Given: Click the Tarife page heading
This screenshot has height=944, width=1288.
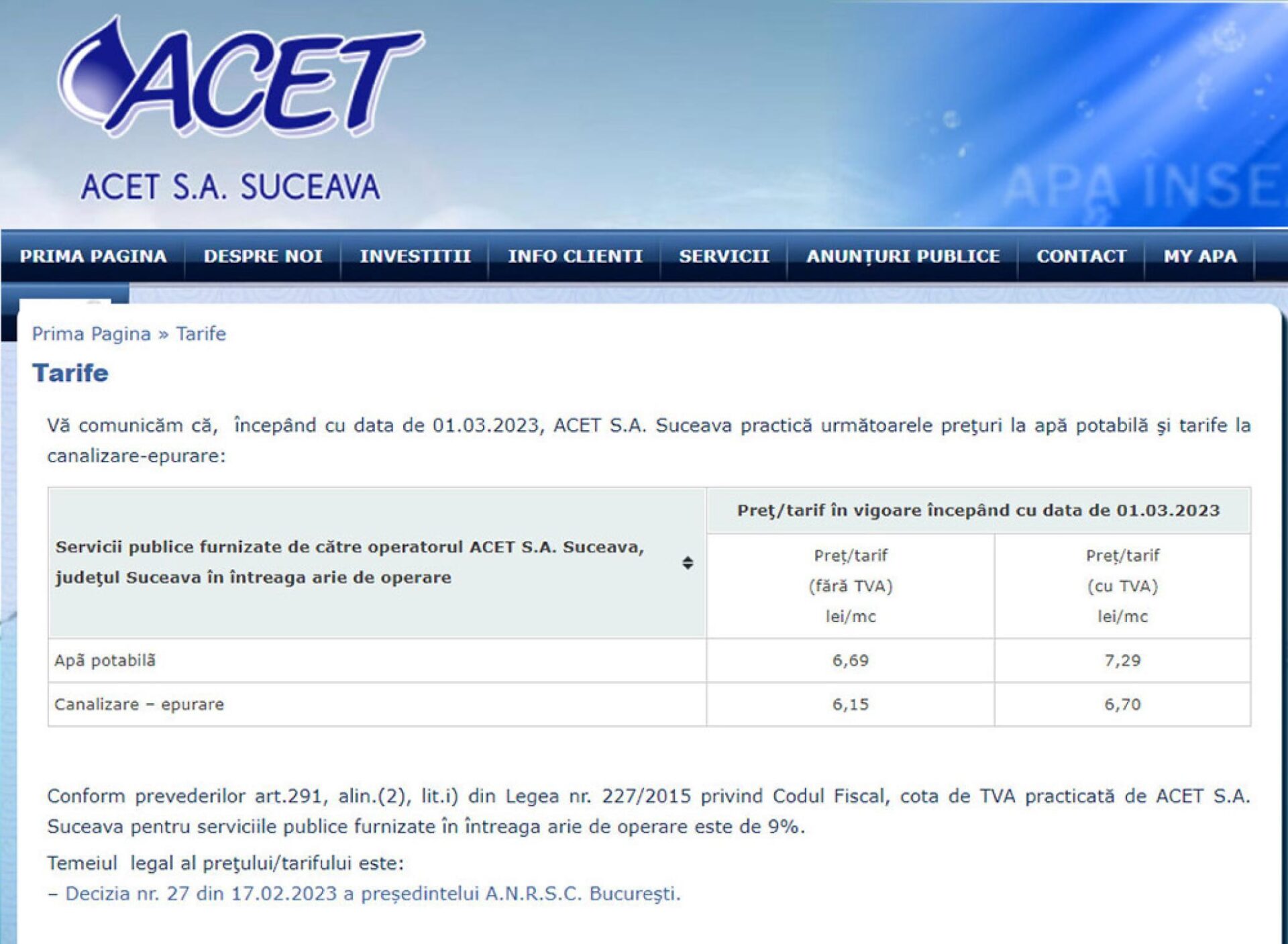Looking at the screenshot, I should point(70,373).
